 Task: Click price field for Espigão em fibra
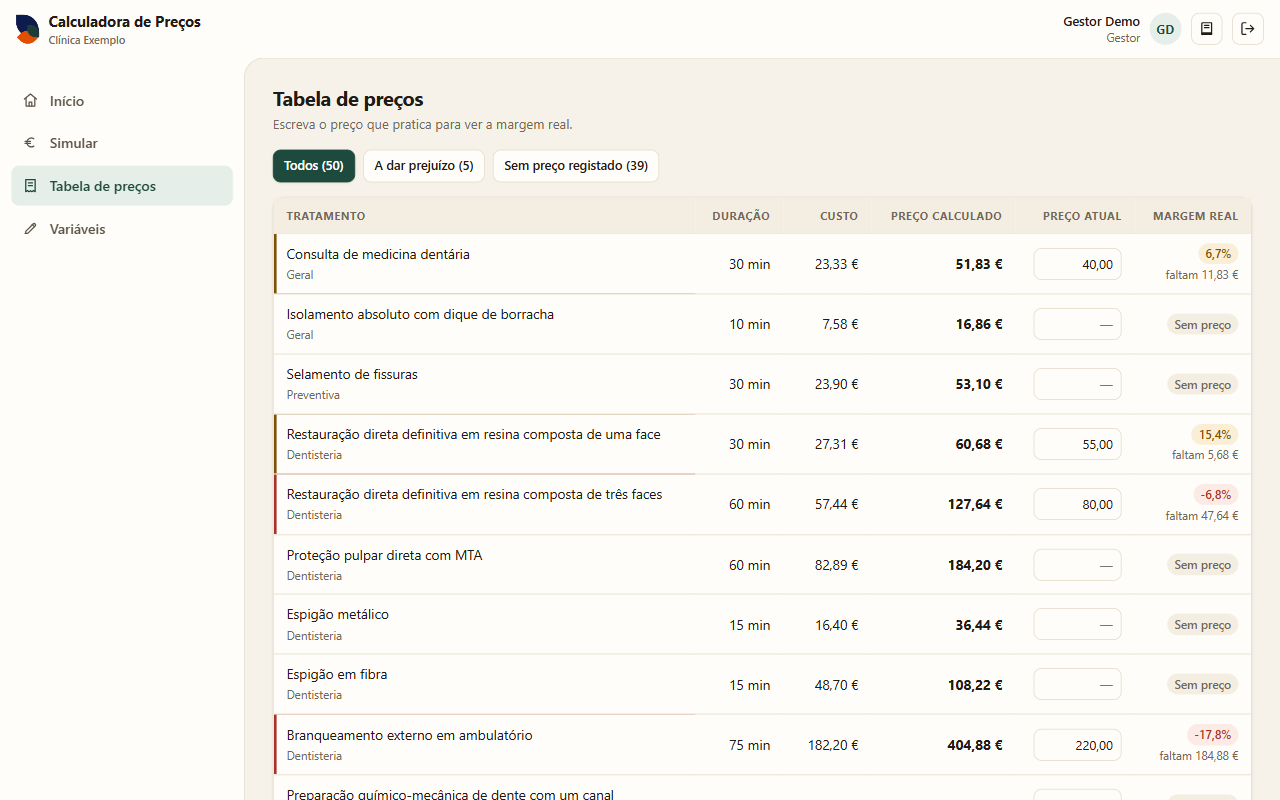pos(1077,685)
